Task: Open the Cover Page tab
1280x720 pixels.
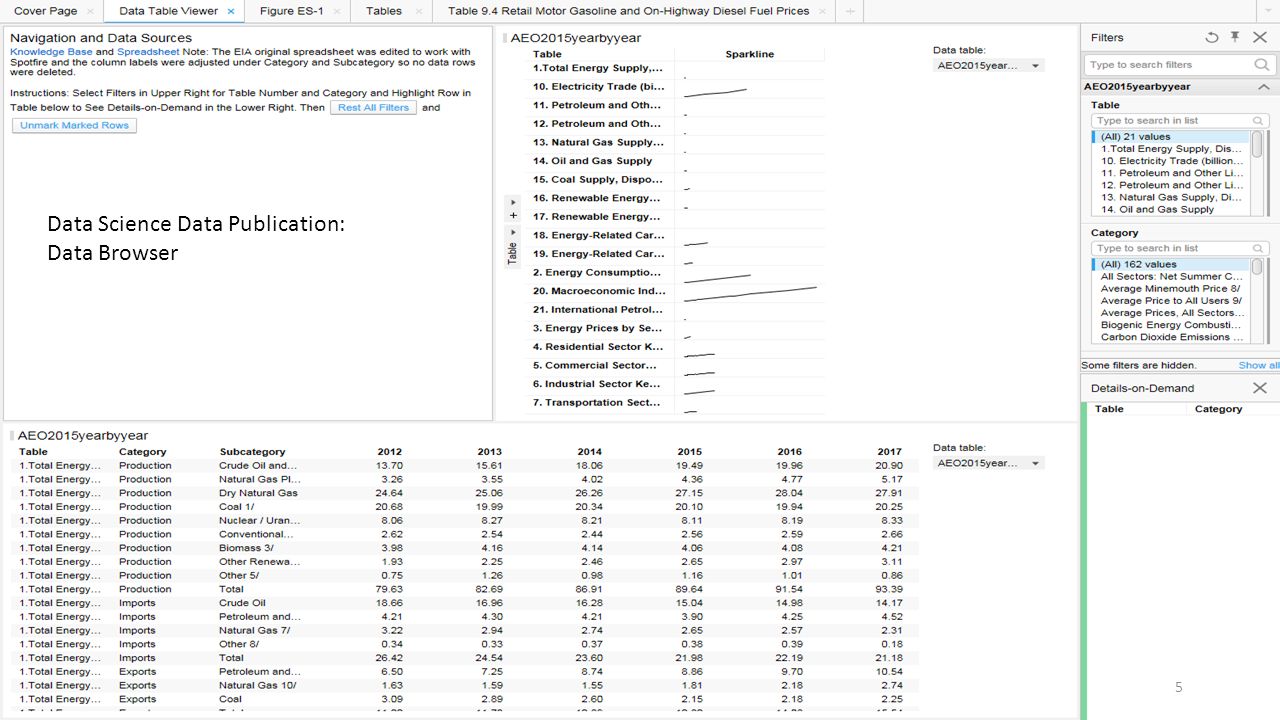Action: click(x=44, y=11)
